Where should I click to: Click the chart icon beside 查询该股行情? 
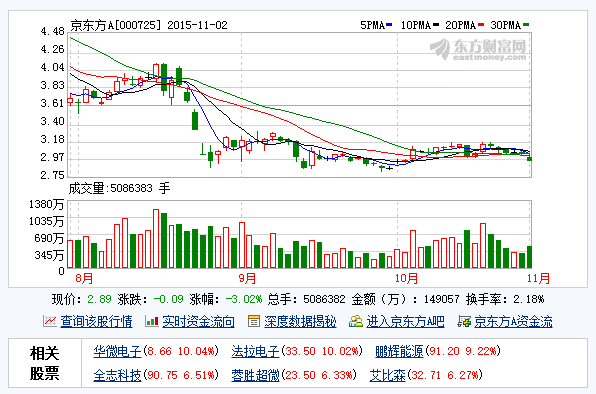point(49,321)
